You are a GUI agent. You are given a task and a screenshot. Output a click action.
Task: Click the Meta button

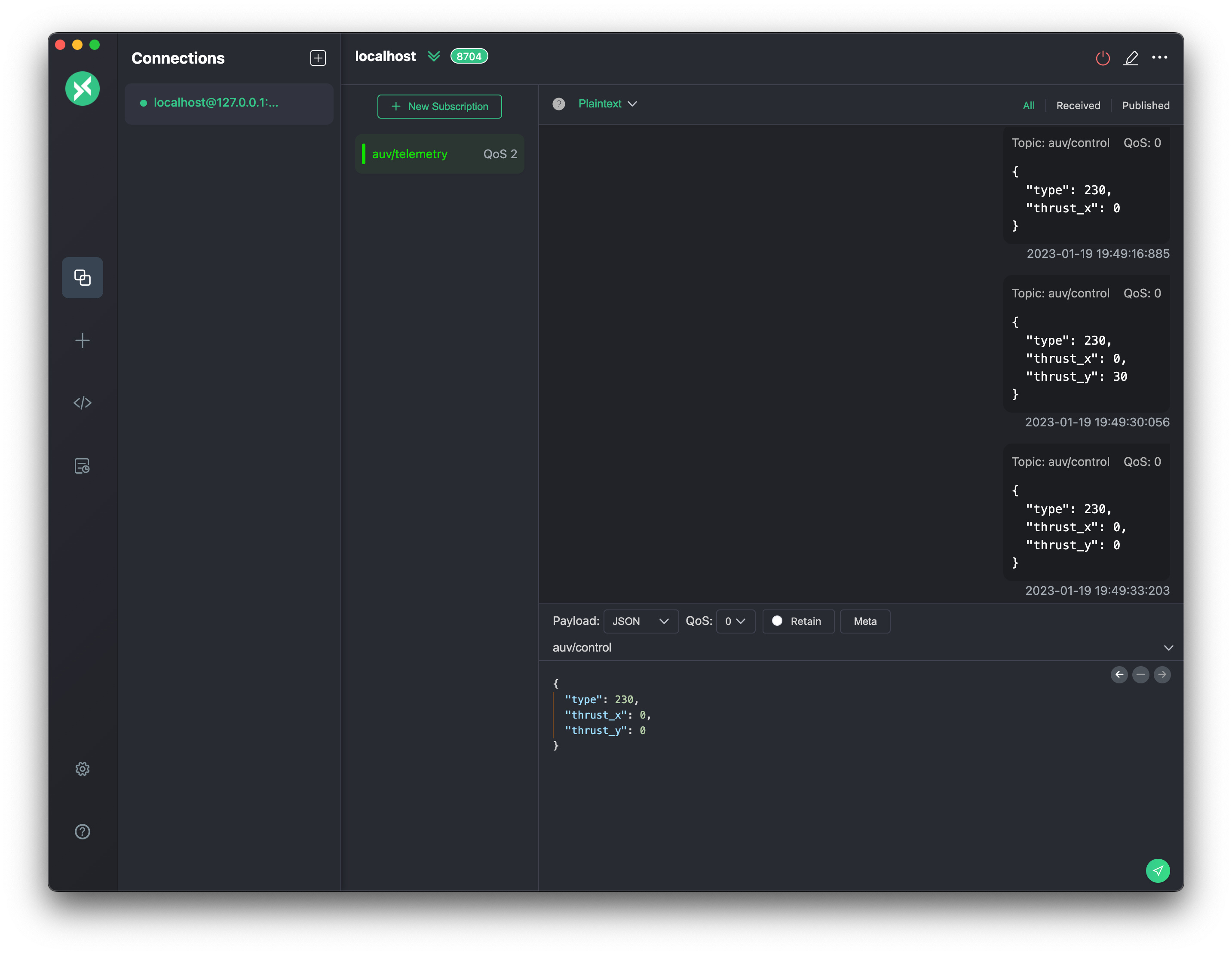pos(864,621)
